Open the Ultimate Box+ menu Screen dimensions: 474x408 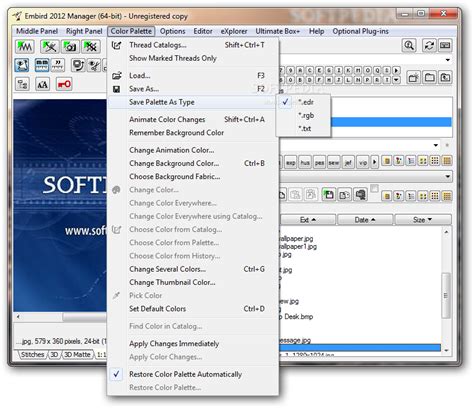pos(278,31)
